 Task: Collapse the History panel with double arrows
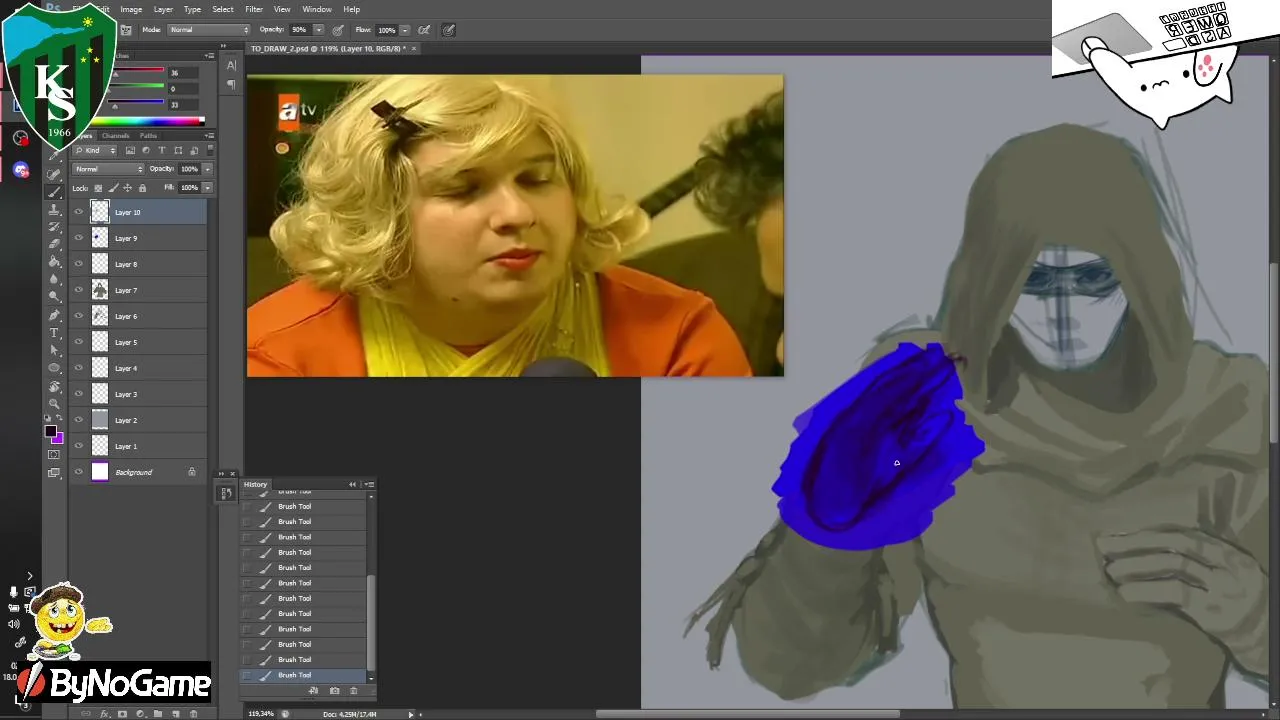click(x=352, y=484)
